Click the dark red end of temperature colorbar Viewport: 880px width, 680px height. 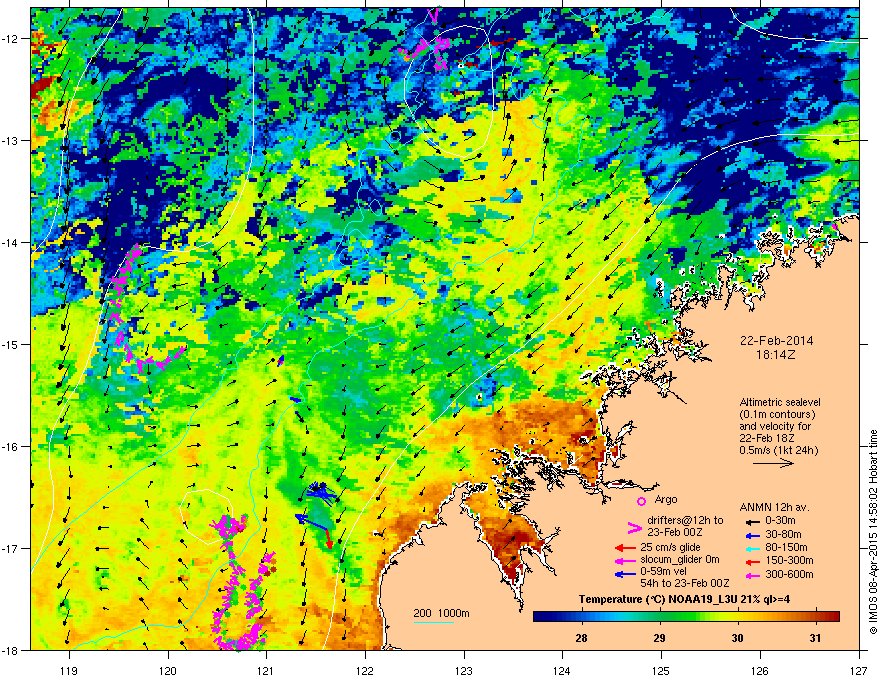pyautogui.click(x=835, y=617)
